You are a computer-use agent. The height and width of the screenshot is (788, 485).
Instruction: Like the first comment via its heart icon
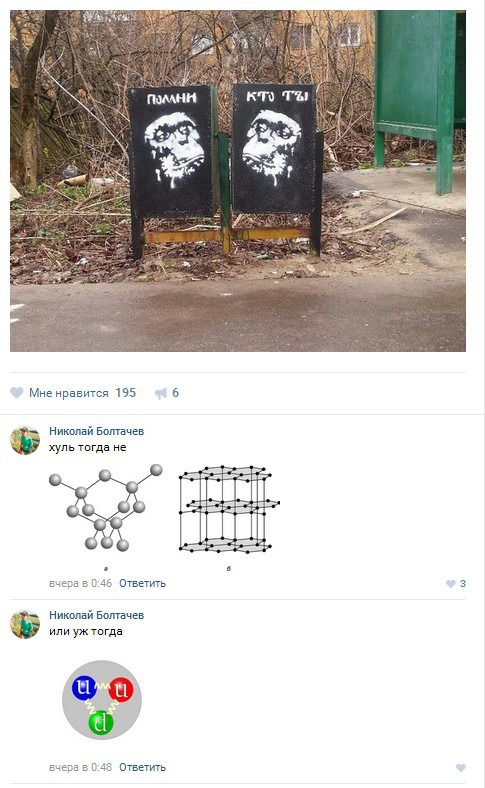(x=451, y=583)
